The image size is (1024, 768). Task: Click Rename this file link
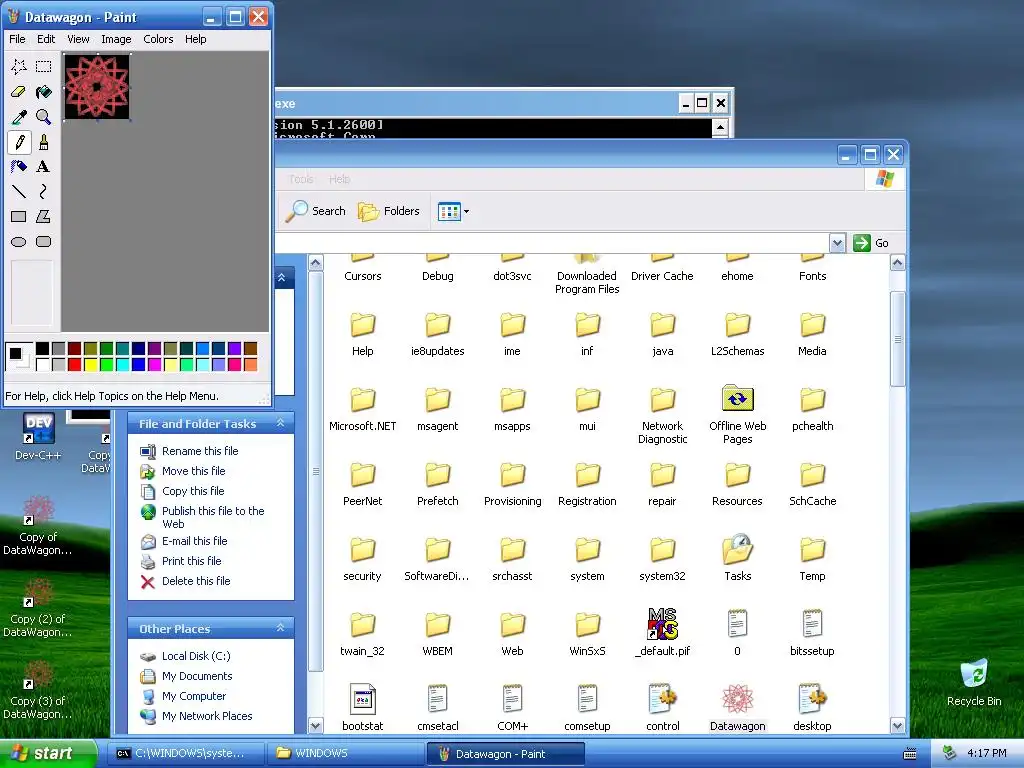pyautogui.click(x=200, y=451)
